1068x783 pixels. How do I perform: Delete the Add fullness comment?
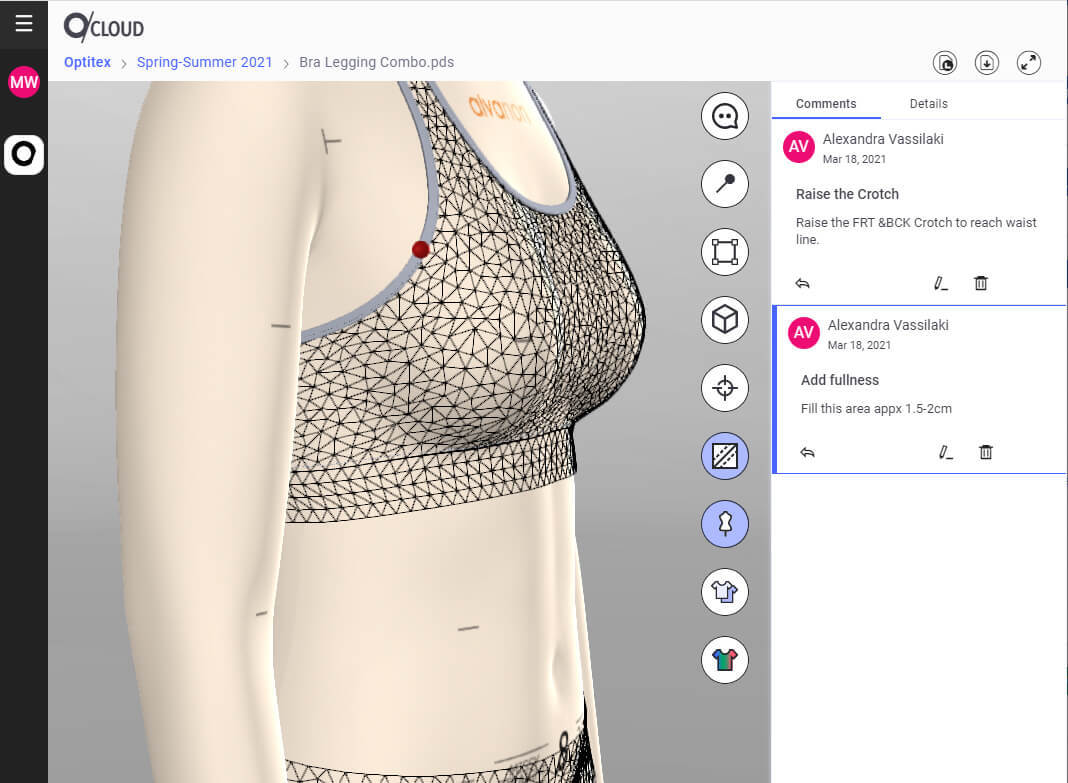986,453
